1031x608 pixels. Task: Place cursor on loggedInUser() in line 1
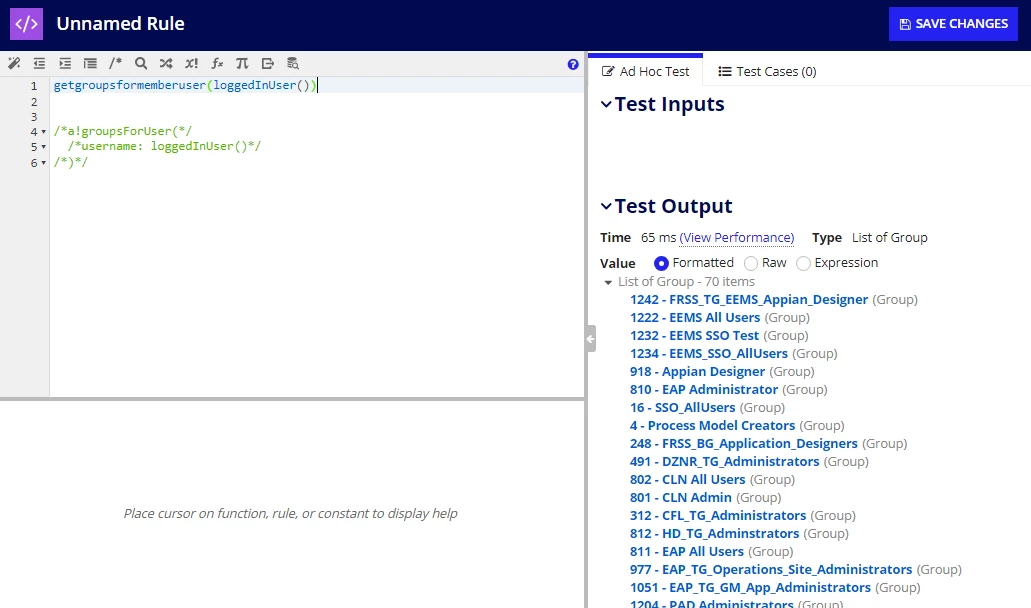coord(262,85)
